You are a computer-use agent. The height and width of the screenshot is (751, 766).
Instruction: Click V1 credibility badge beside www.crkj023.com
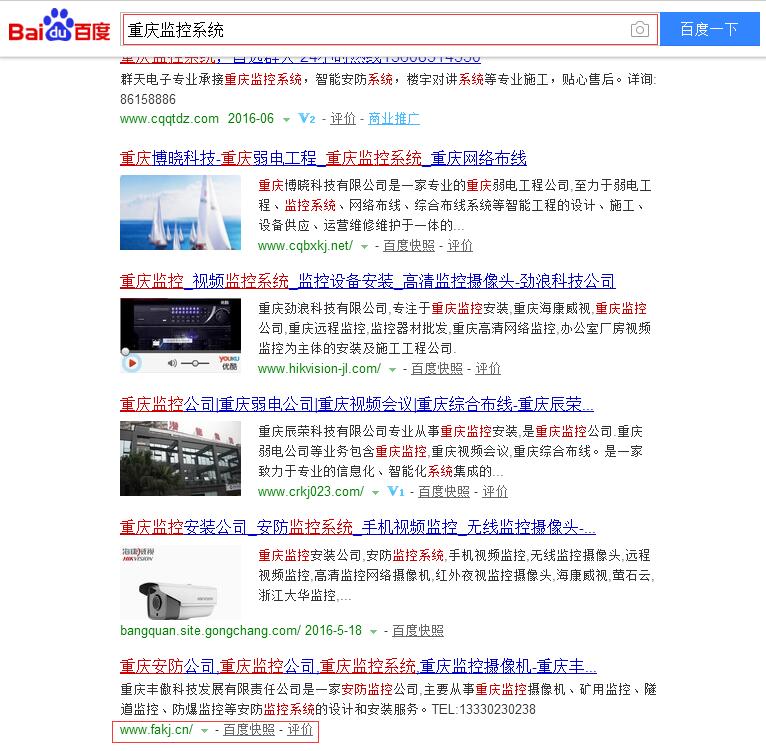395,492
